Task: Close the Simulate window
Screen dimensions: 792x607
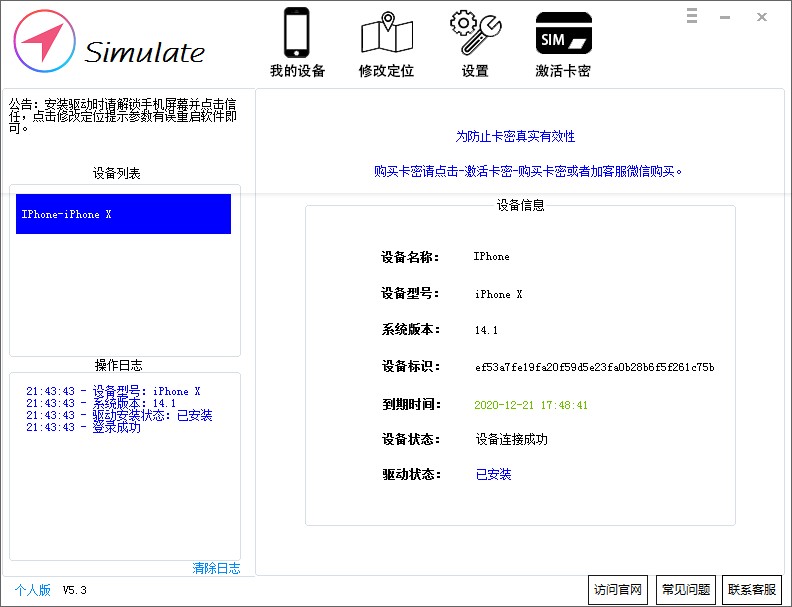Action: (x=762, y=17)
